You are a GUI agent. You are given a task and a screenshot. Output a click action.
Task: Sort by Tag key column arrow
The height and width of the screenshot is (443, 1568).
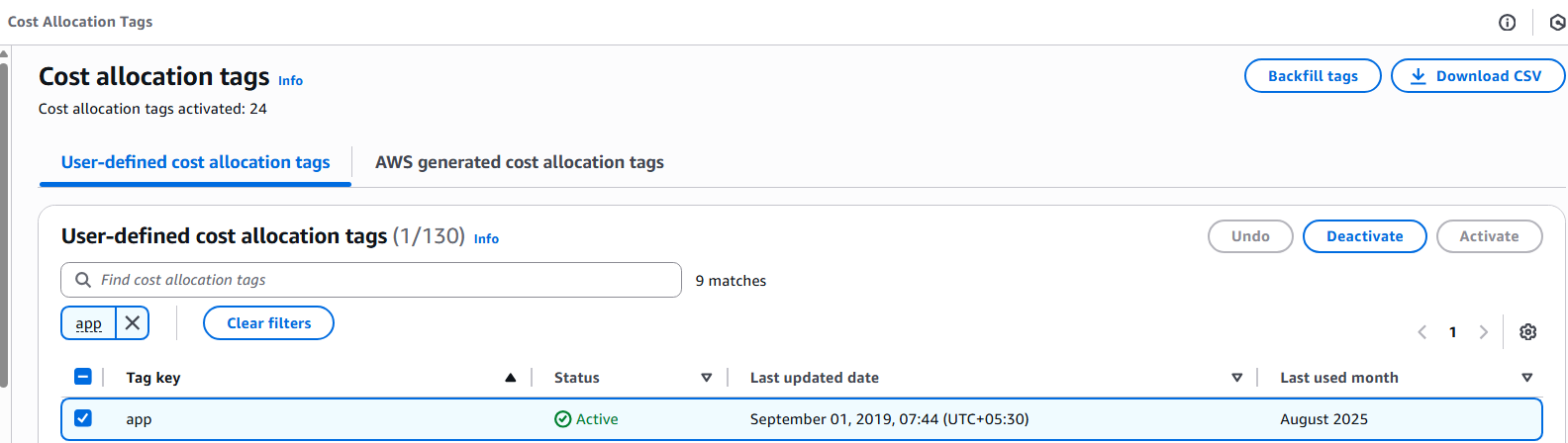510,378
